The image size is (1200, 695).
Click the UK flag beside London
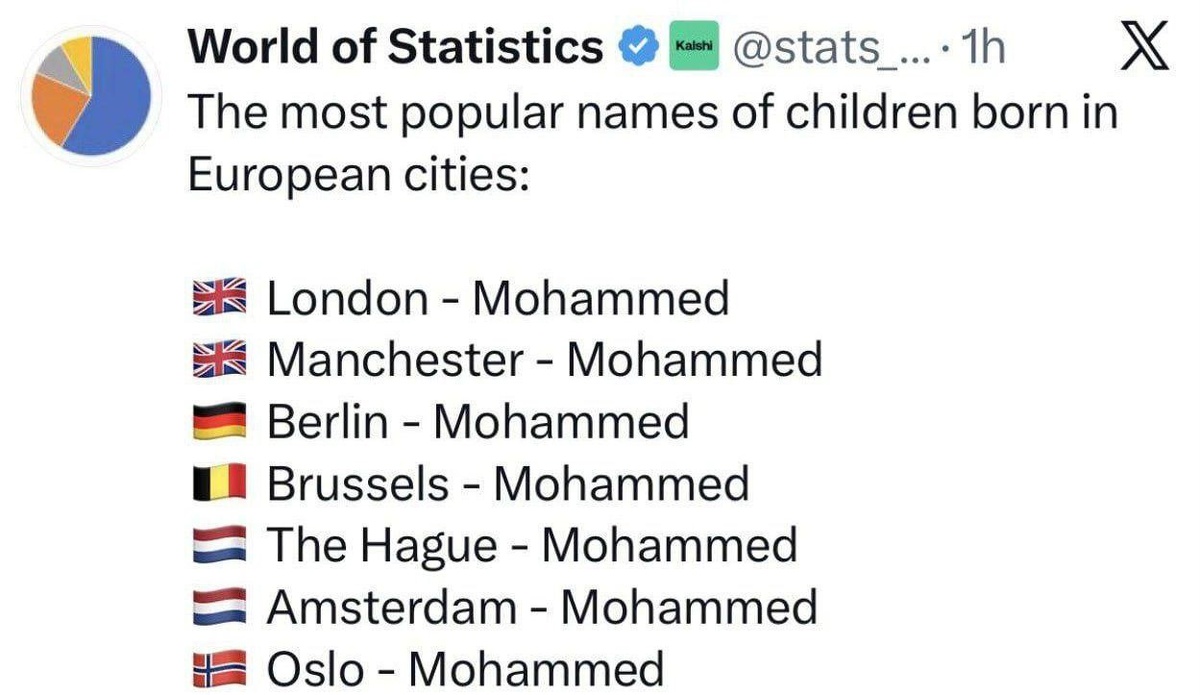218,298
